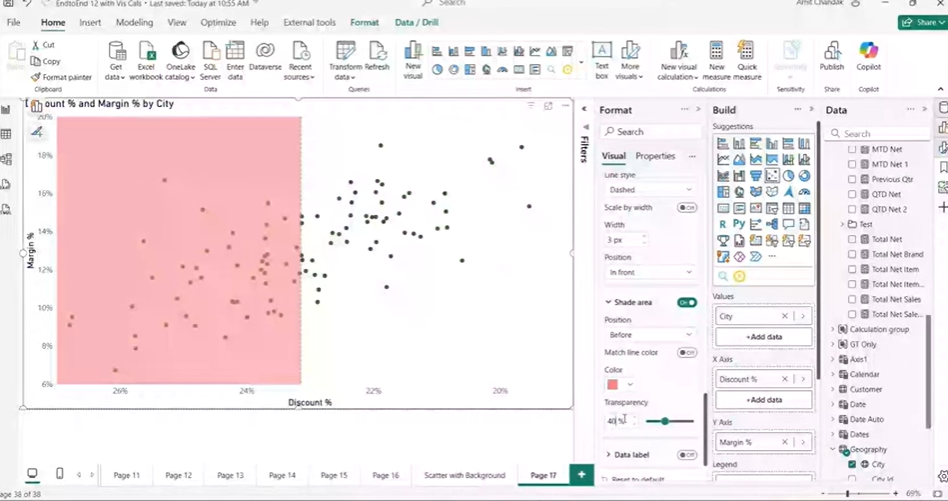Image resolution: width=948 pixels, height=501 pixels.
Task: Expand the Calendar table
Action: (x=833, y=375)
